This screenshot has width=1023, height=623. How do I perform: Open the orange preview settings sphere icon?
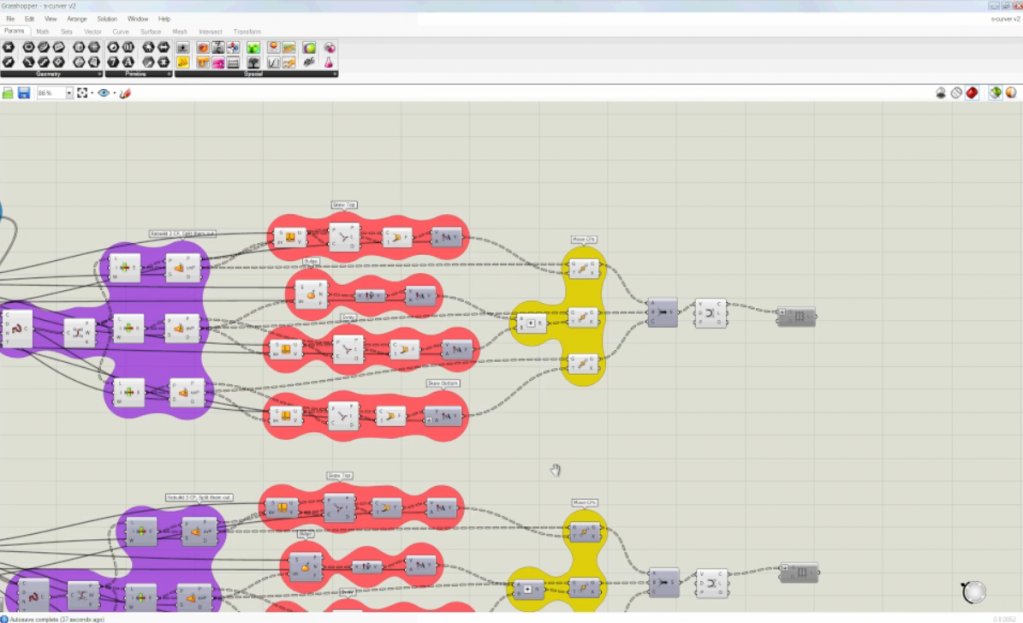click(x=1011, y=93)
